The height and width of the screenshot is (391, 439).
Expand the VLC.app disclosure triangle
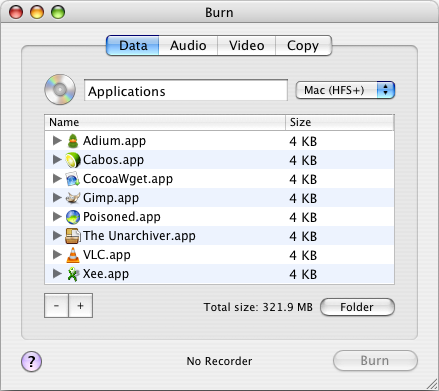57,255
